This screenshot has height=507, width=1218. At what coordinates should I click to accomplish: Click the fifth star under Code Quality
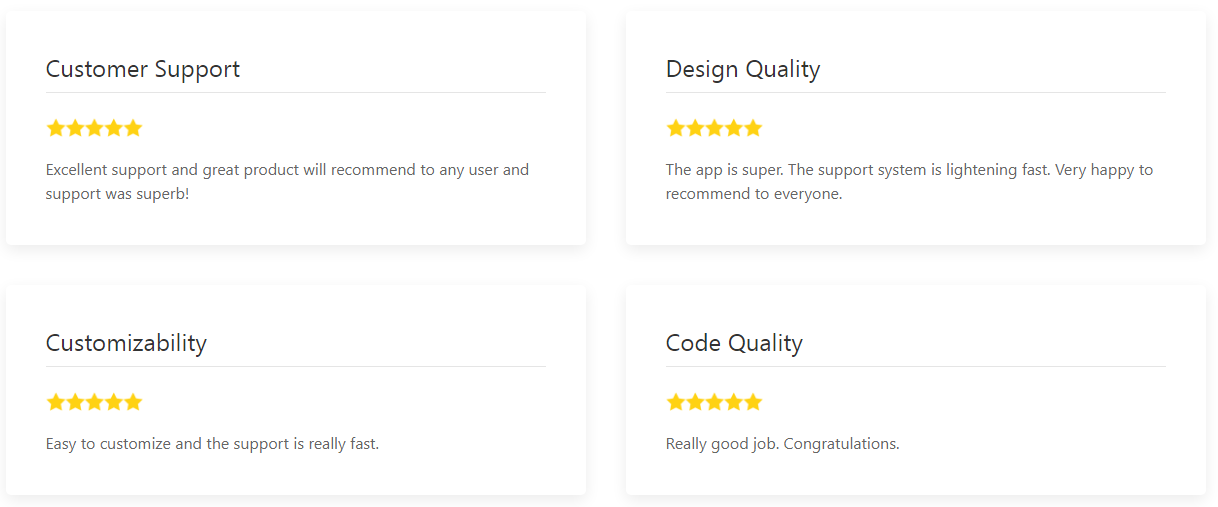[753, 402]
